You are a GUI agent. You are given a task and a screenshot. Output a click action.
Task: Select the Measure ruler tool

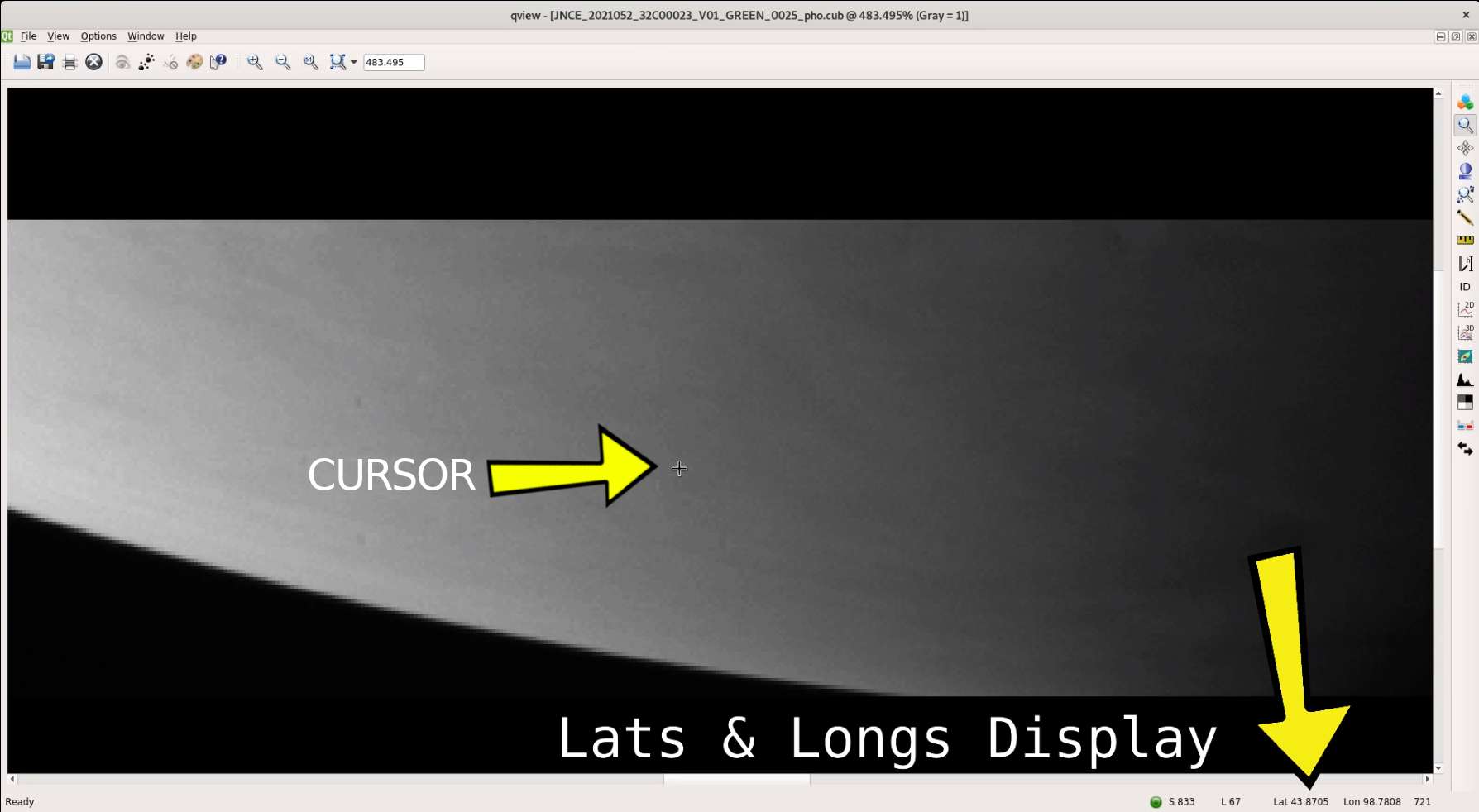[x=1466, y=240]
